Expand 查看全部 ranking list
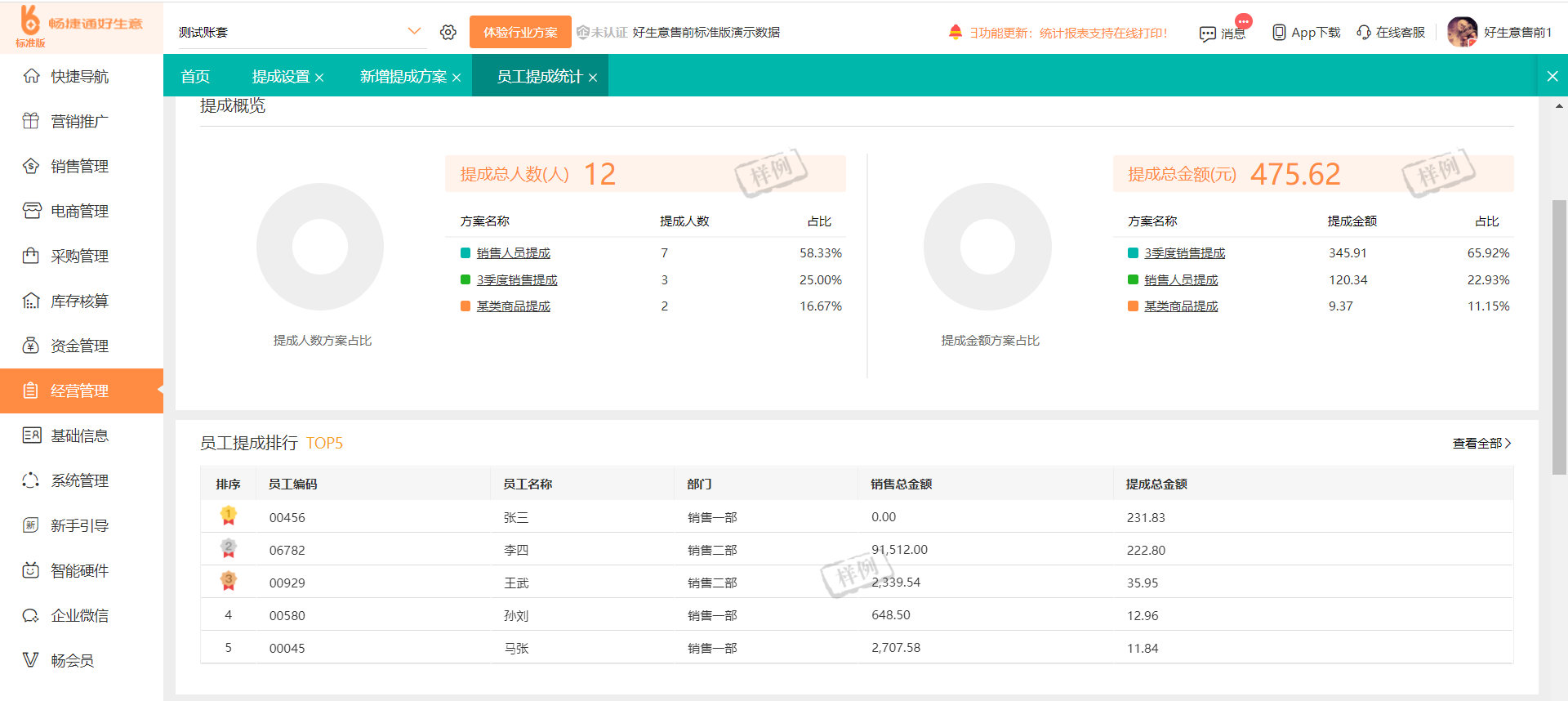 point(1481,443)
